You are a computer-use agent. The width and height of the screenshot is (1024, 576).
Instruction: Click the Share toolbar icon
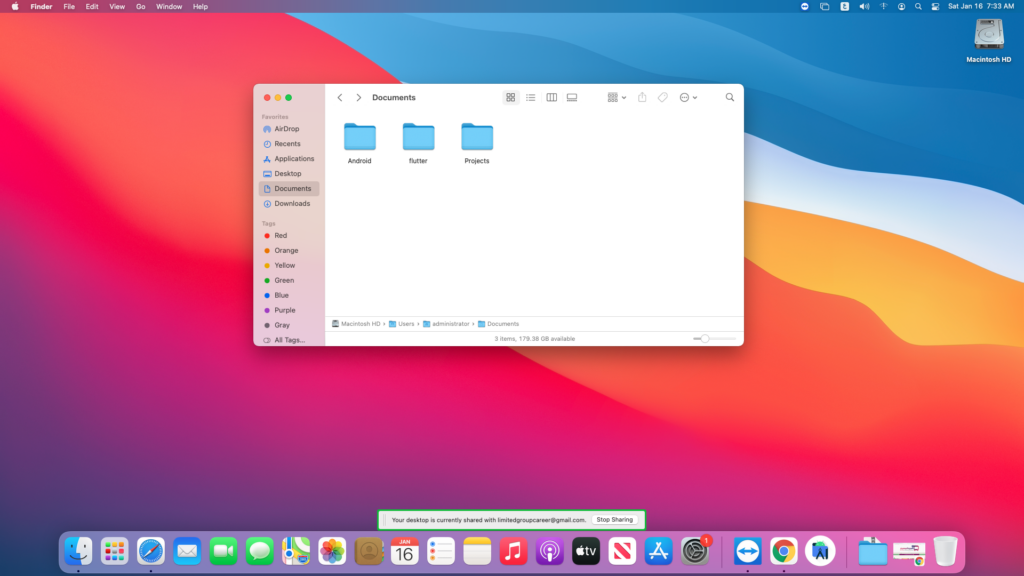tap(642, 97)
